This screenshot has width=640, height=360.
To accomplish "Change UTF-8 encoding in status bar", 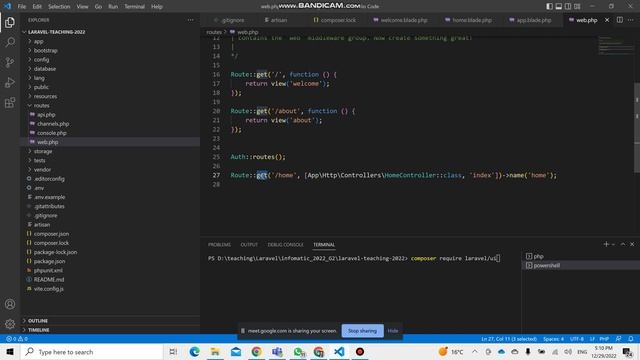I will pos(576,339).
